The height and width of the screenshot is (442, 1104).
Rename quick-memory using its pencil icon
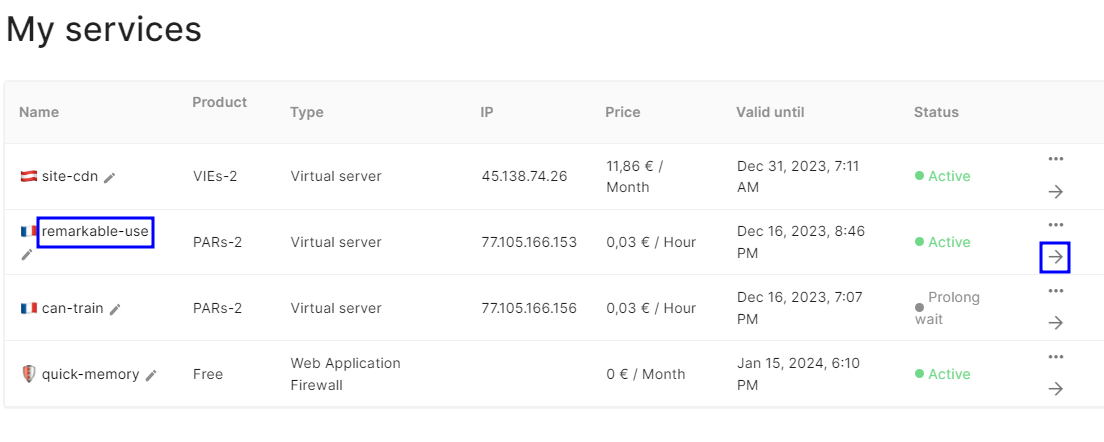151,375
